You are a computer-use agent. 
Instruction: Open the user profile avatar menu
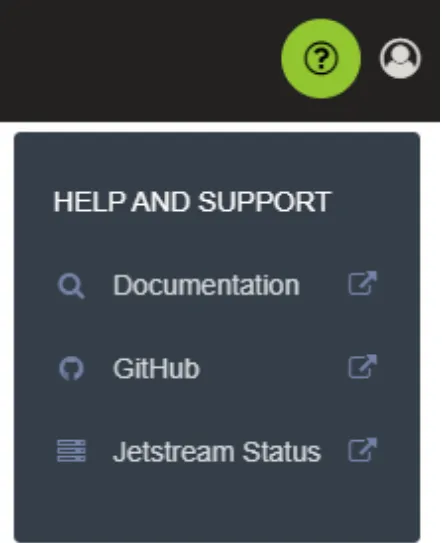[x=400, y=58]
